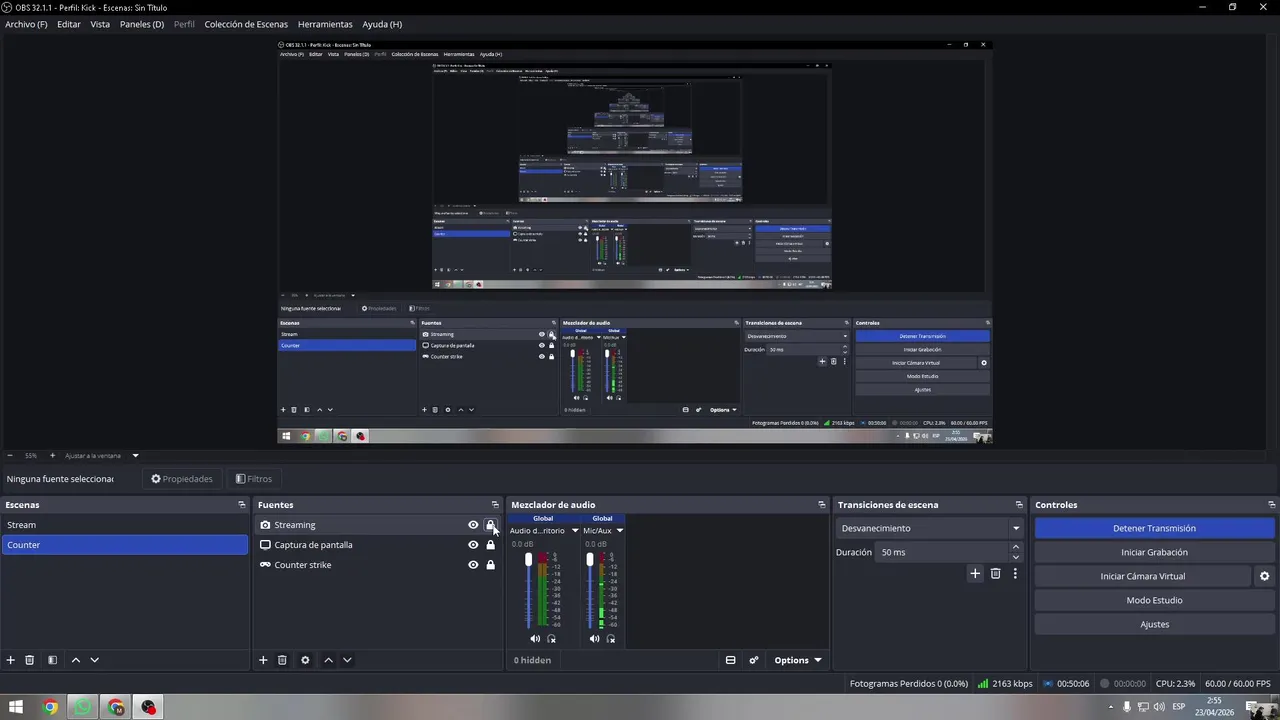Open source properties gear in Fuentes toolbar
This screenshot has height=720, width=1280.
click(305, 660)
